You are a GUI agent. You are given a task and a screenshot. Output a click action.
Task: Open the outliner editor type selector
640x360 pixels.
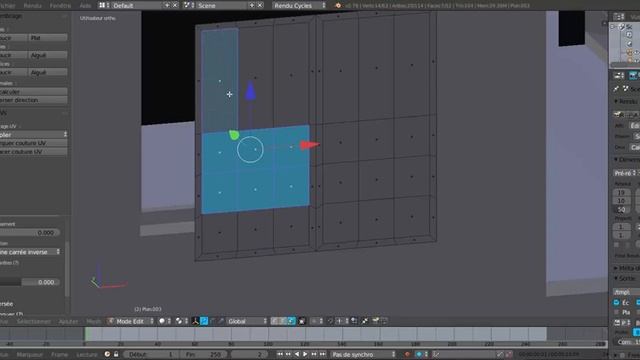click(x=619, y=17)
